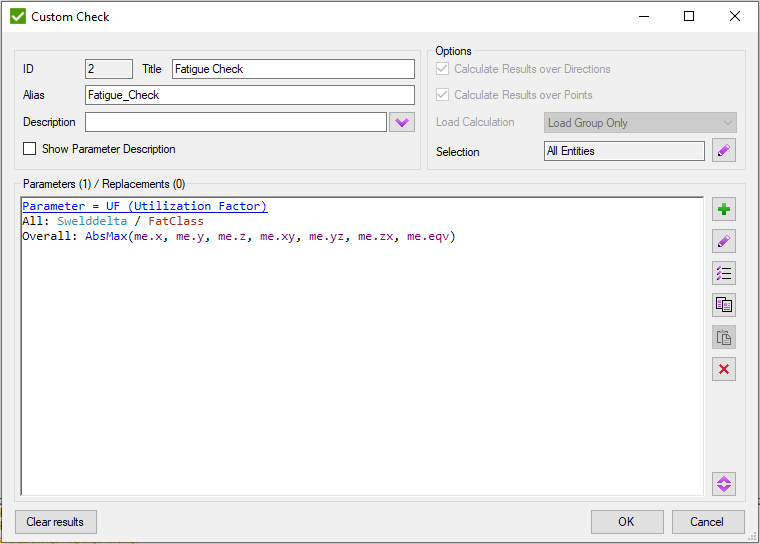The width and height of the screenshot is (760, 544).
Task: Click the move up/down arrows icon
Action: click(x=724, y=484)
